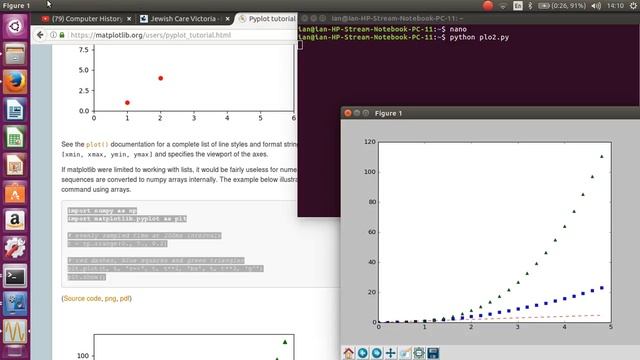Save the figure with floppy icon

pos(433,353)
